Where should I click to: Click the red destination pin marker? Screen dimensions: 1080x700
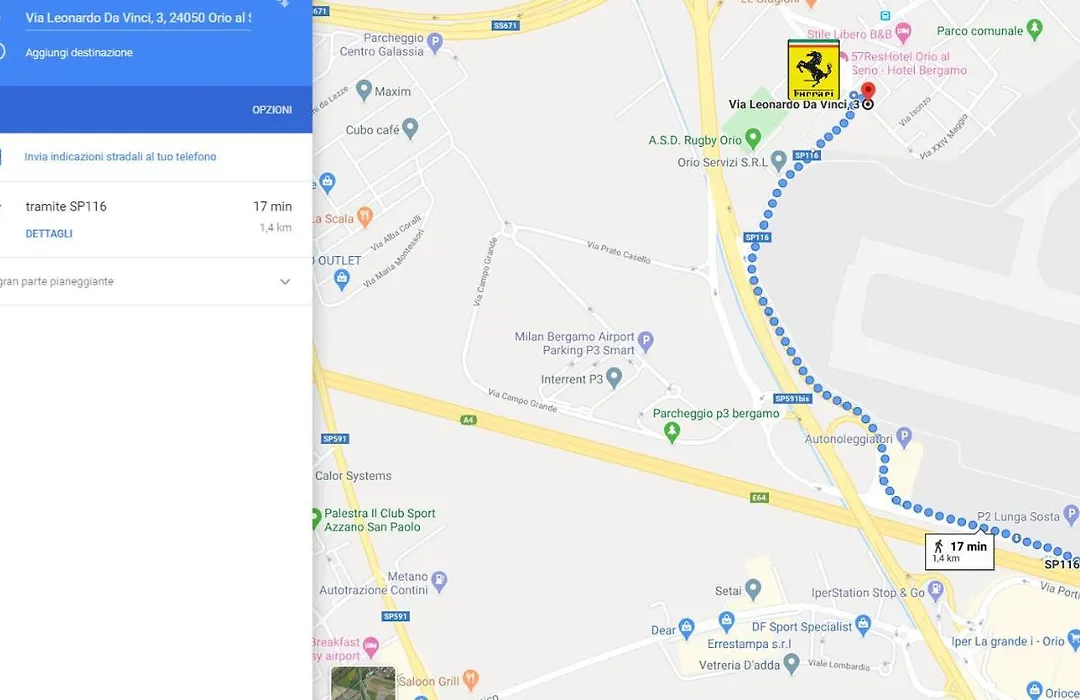coord(868,91)
